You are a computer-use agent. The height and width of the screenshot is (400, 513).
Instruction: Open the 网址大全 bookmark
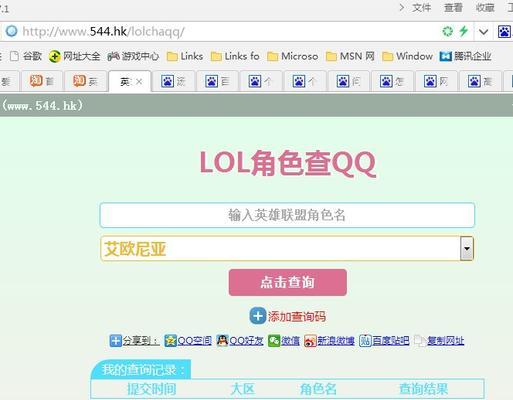74,56
